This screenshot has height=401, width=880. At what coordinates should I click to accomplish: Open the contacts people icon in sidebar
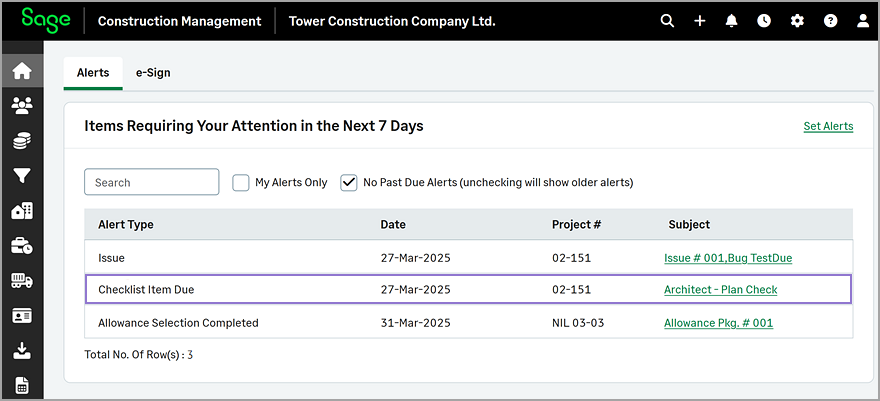[x=22, y=105]
